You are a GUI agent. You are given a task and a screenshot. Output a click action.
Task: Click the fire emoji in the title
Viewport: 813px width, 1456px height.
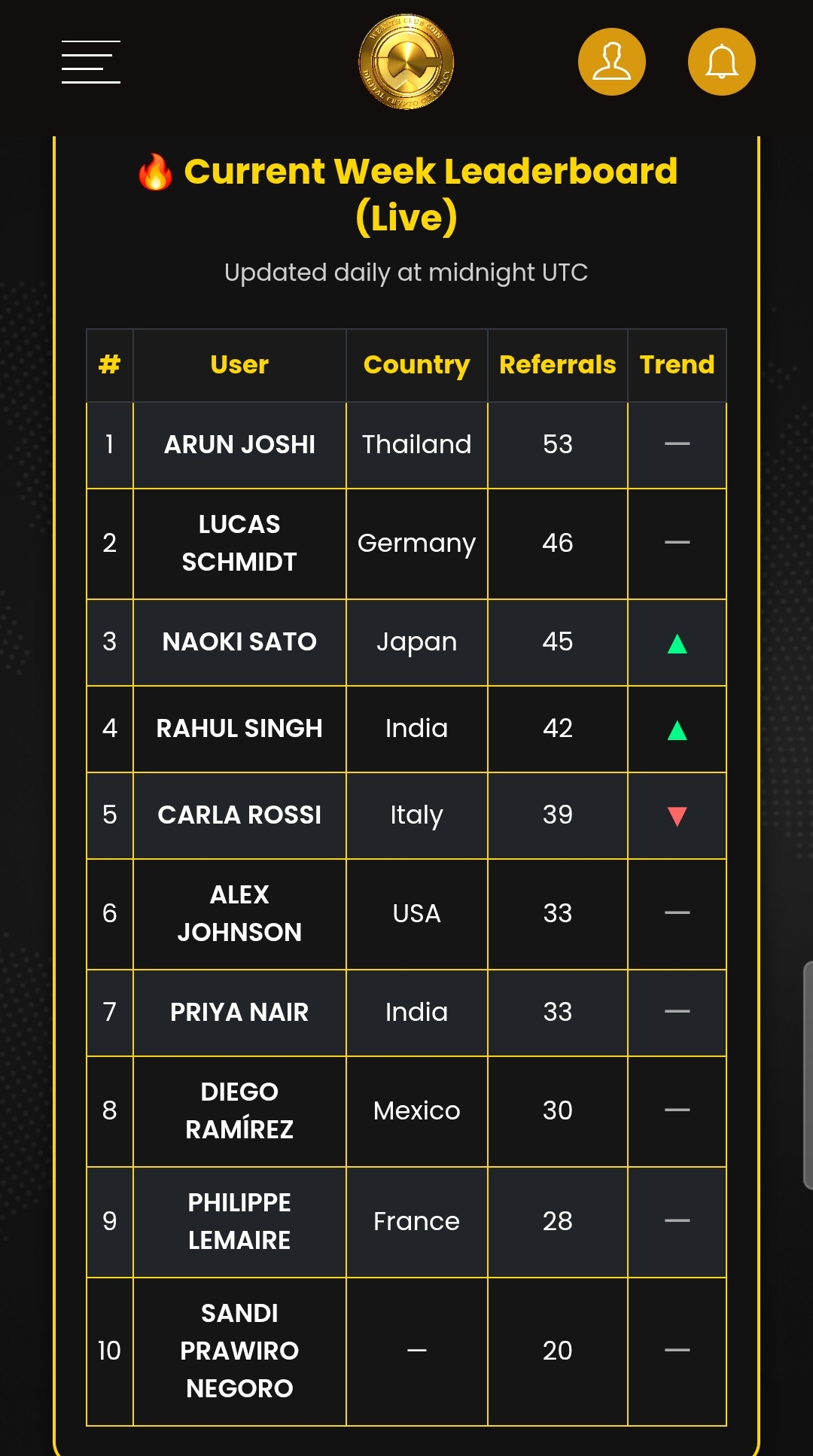click(x=155, y=172)
